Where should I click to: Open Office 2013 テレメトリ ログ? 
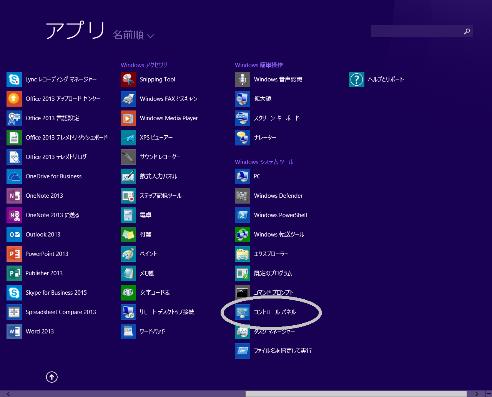[47, 157]
